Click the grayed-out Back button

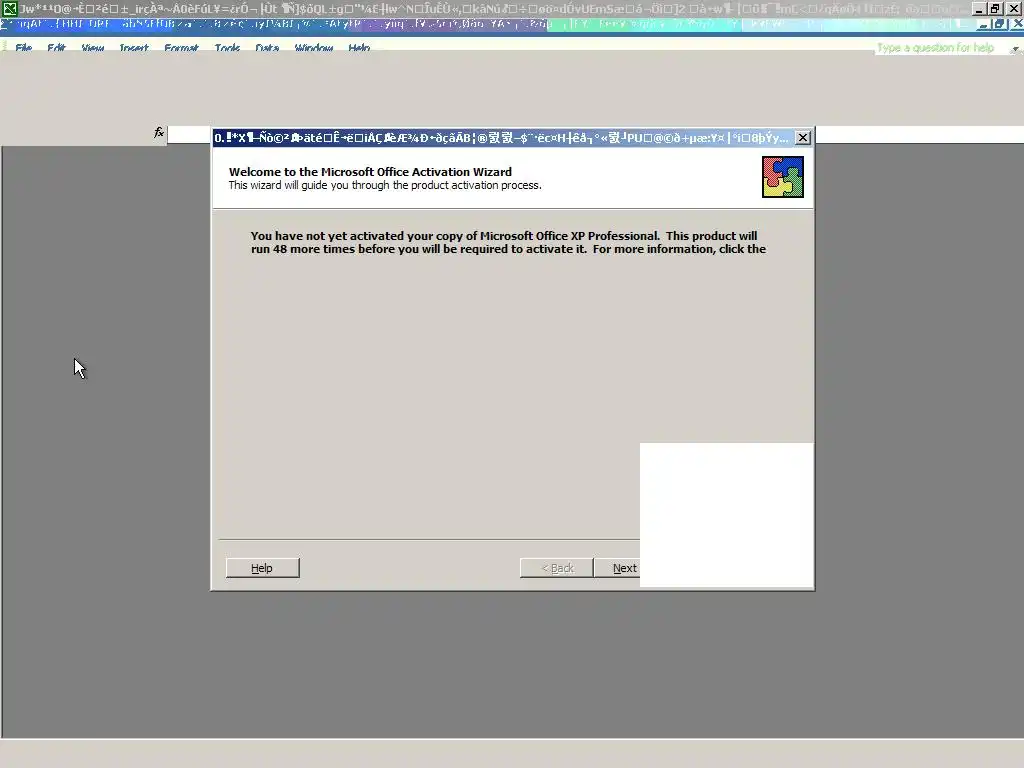point(556,568)
